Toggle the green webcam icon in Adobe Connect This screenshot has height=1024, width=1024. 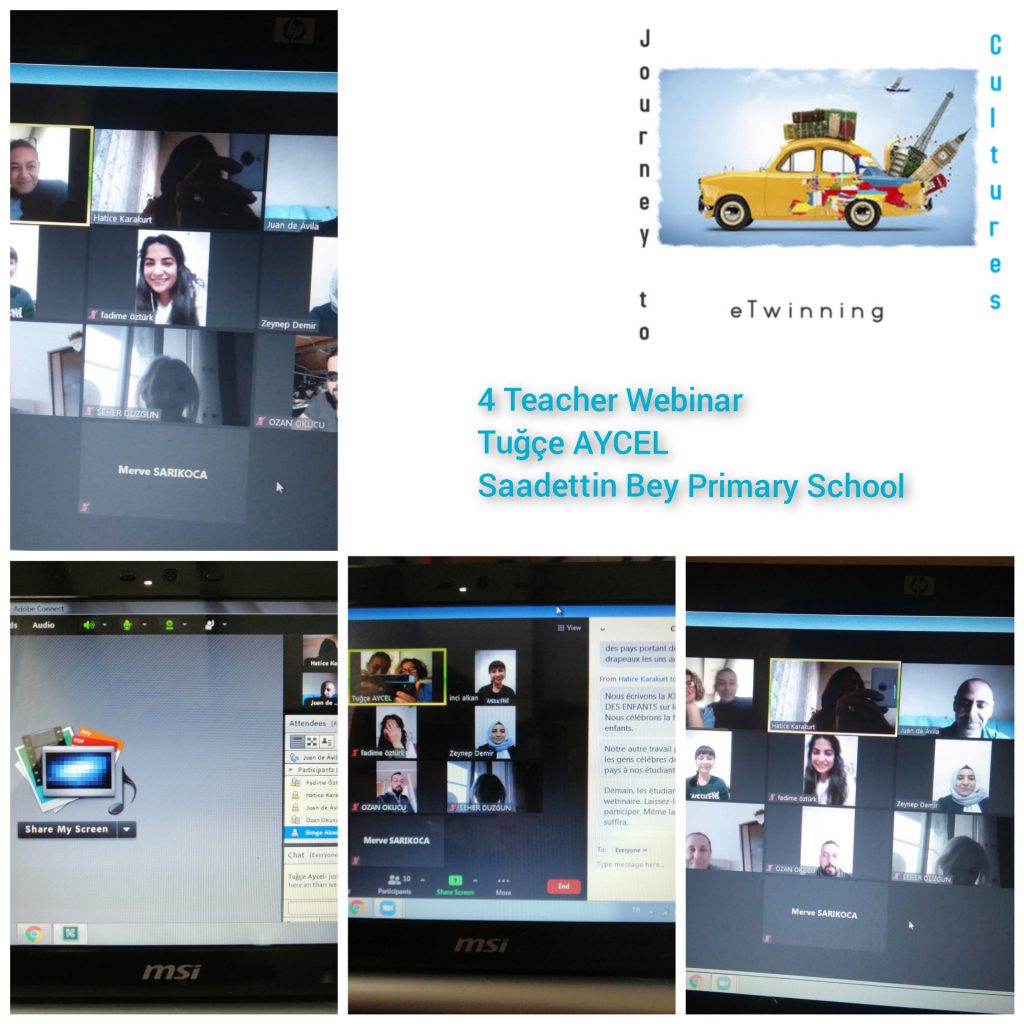(x=169, y=625)
